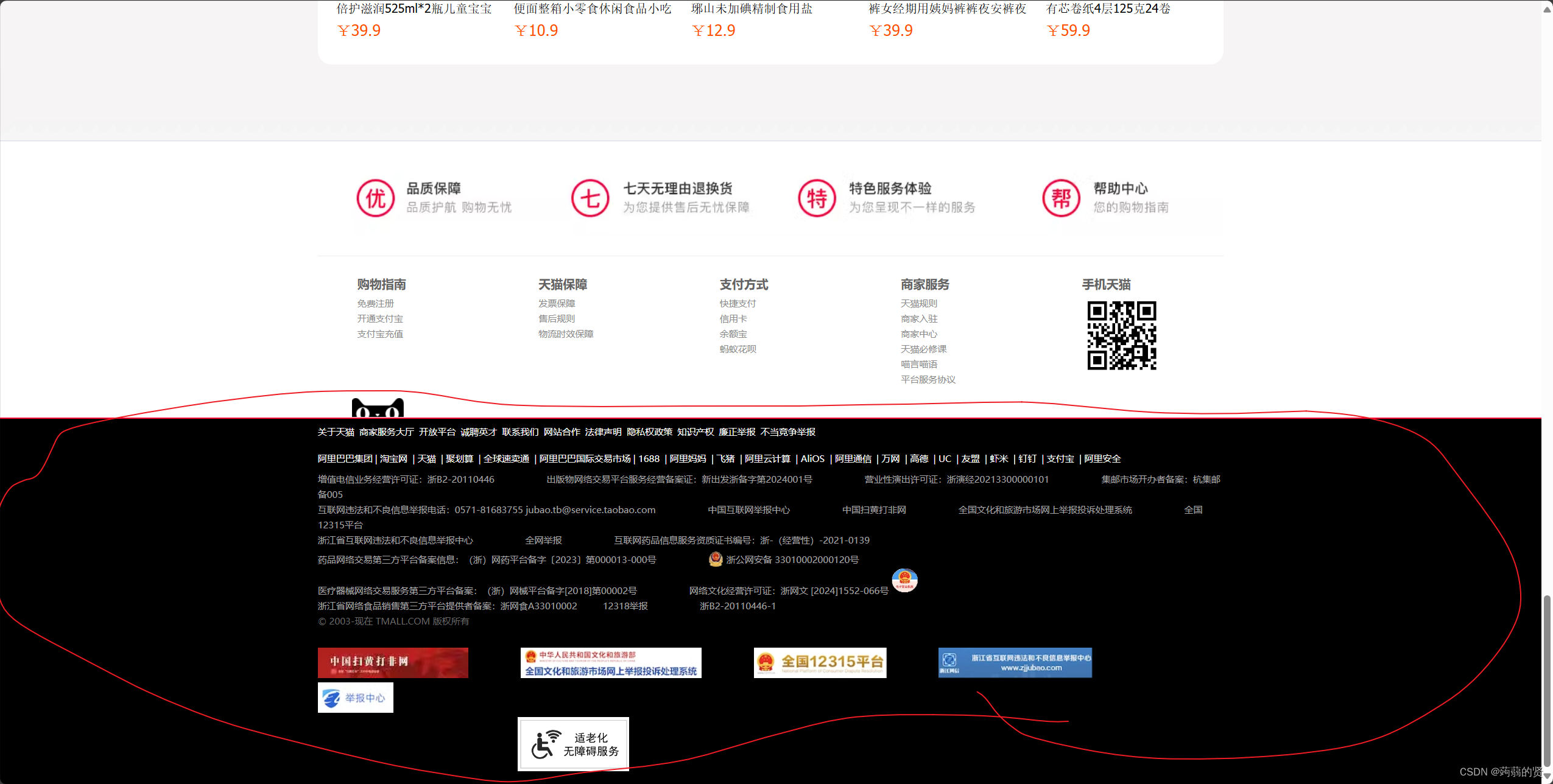
Task: Select 隐私权政策 in footer menu
Action: pyautogui.click(x=649, y=432)
